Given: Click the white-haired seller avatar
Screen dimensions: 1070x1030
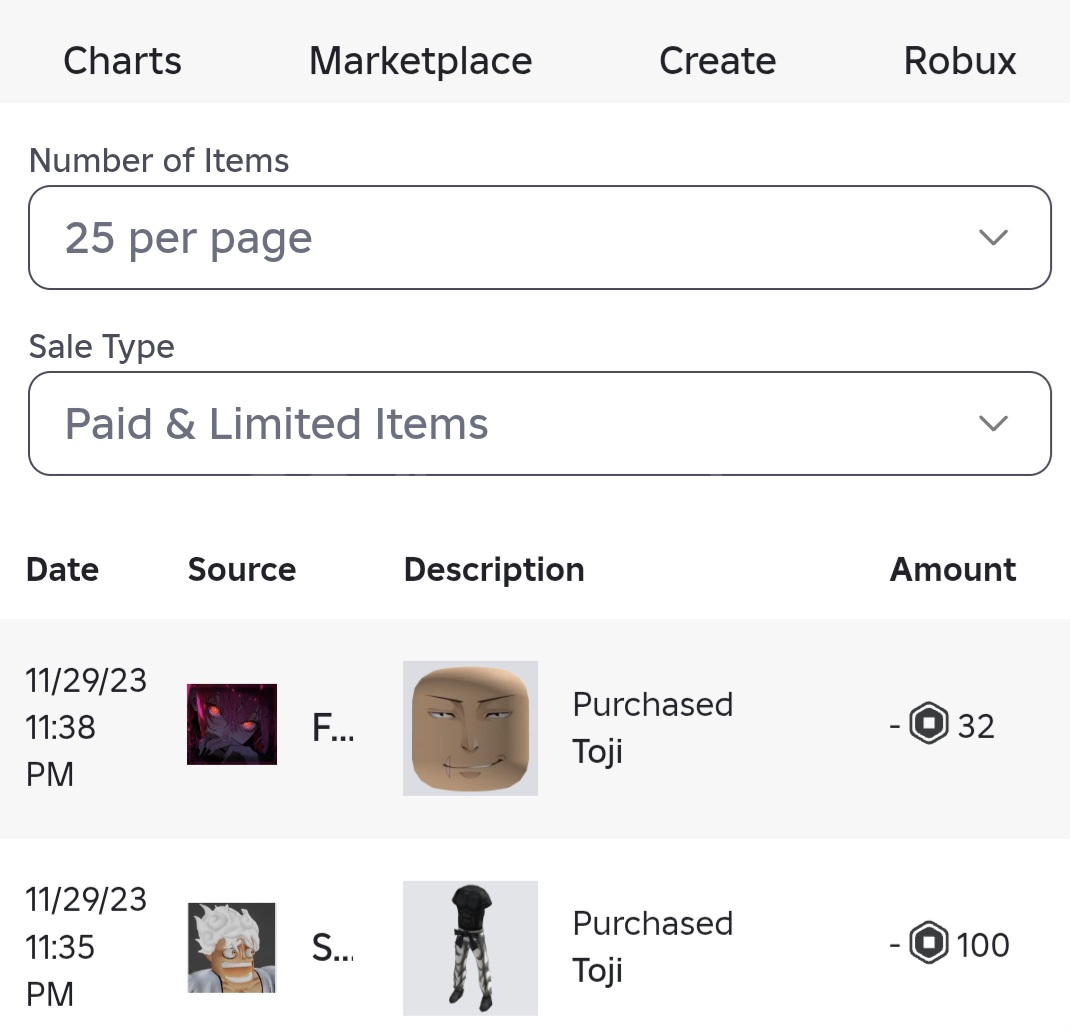Looking at the screenshot, I should [232, 946].
